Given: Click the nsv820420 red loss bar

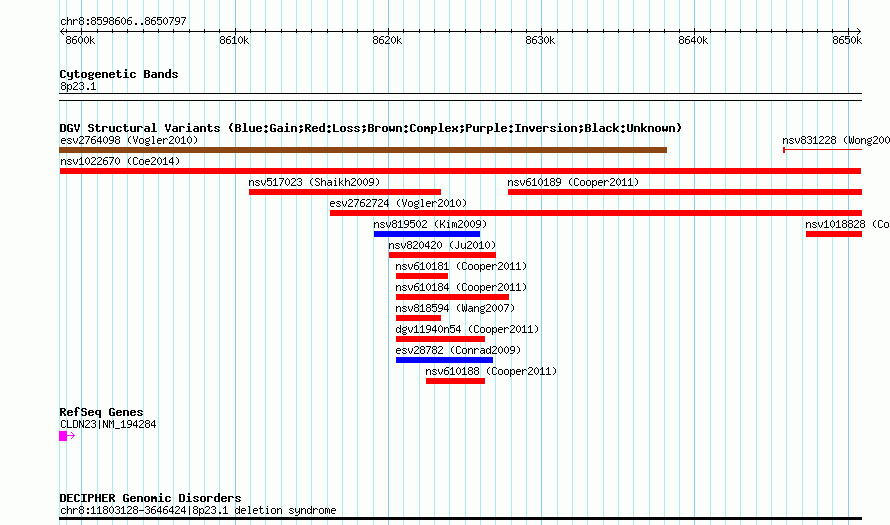Looking at the screenshot, I should pos(442,255).
